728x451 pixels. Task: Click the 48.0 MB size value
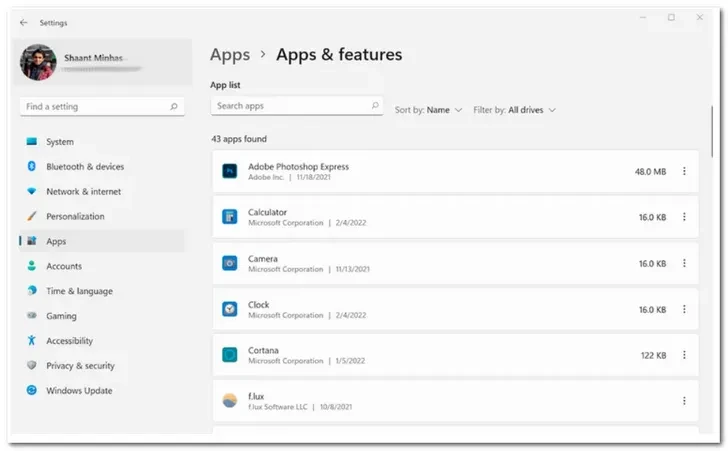pos(650,171)
